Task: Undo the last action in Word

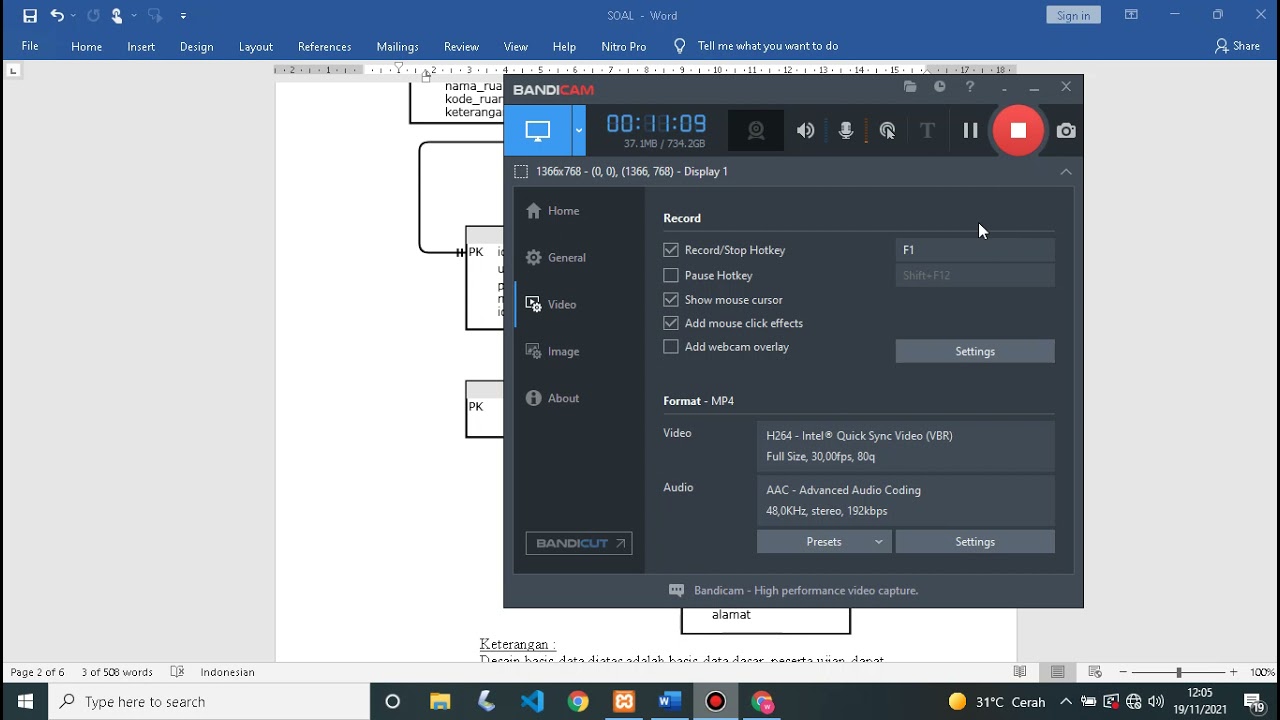Action: click(57, 15)
